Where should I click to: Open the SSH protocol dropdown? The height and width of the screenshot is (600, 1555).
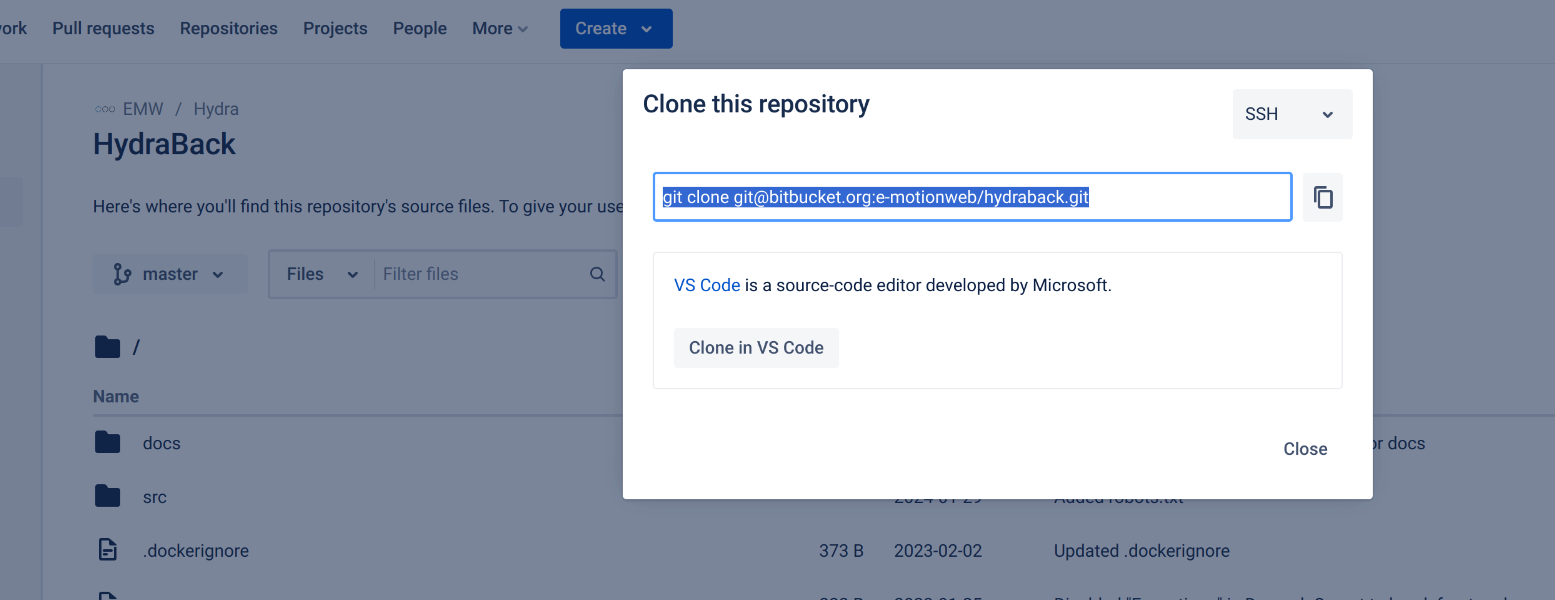(1291, 114)
